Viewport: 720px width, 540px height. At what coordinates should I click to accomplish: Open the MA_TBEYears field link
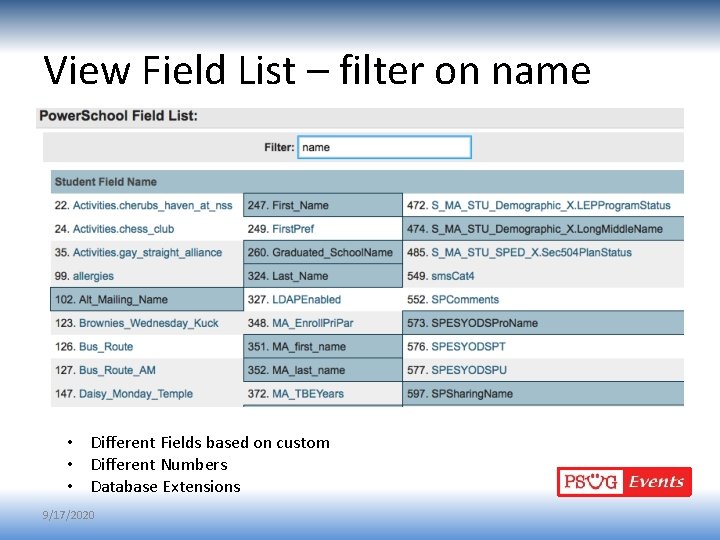pos(308,394)
